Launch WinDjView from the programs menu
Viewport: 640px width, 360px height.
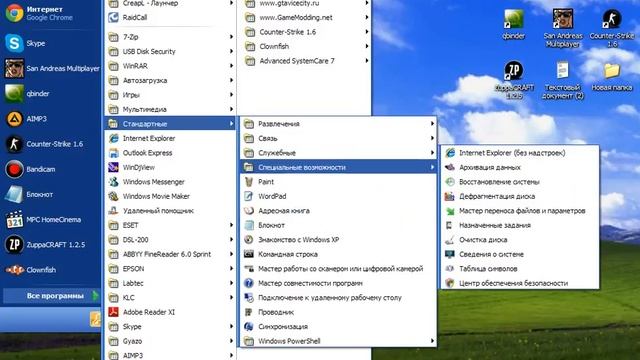click(x=171, y=167)
